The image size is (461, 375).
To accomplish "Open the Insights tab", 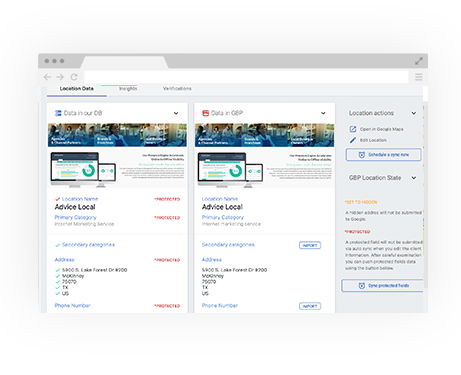I will (x=128, y=89).
